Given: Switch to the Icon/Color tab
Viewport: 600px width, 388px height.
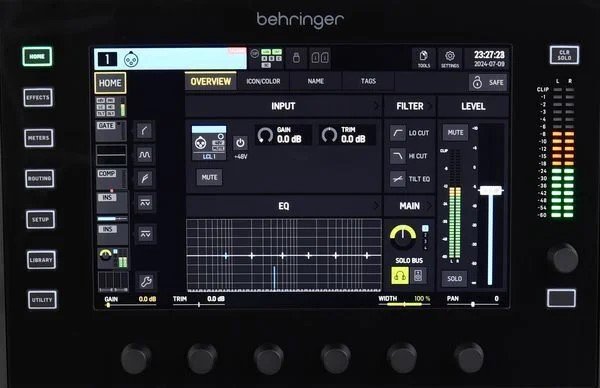Looking at the screenshot, I should pyautogui.click(x=263, y=81).
